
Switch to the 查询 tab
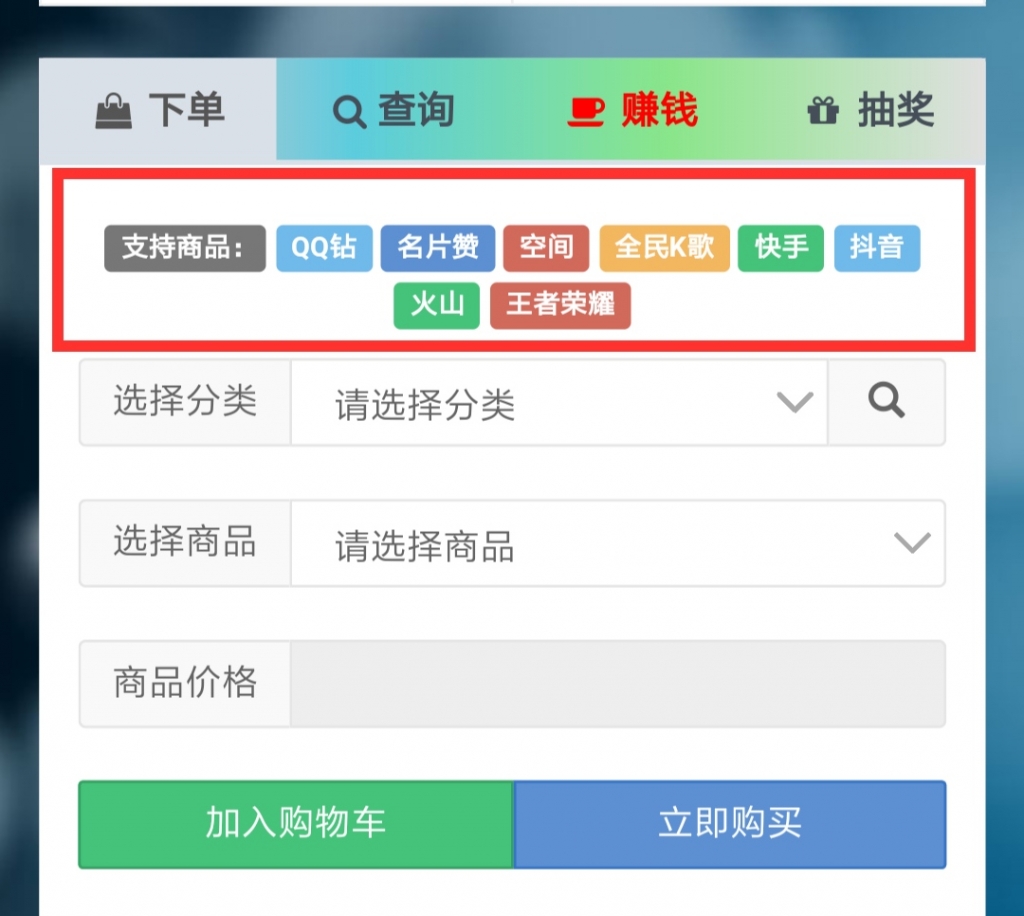click(394, 110)
